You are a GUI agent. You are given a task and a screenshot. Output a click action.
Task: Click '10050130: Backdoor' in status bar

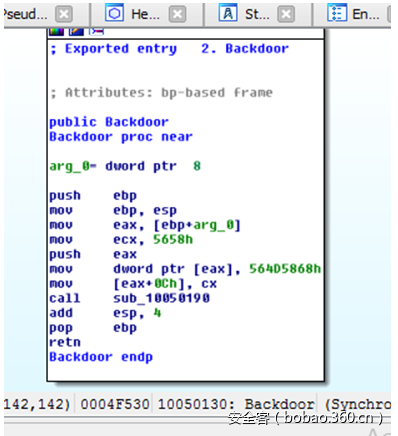236,404
